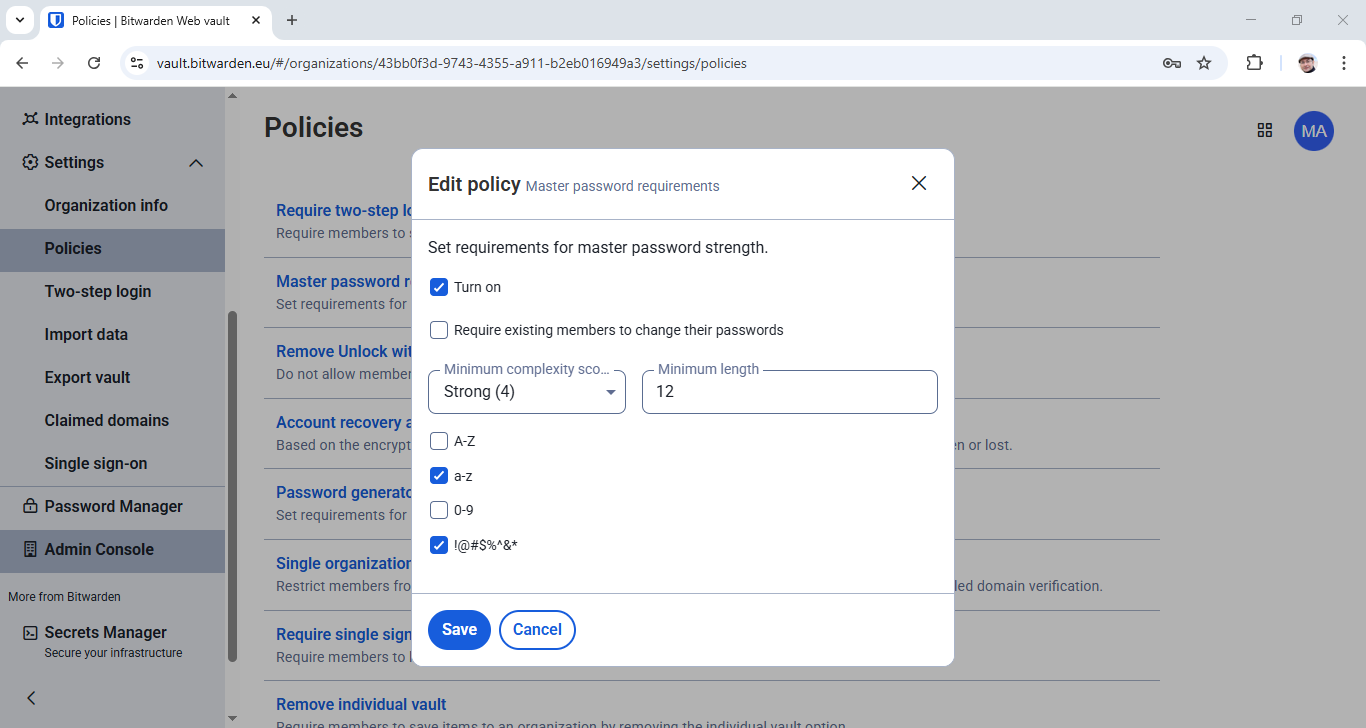Open Single sign-on settings

point(96,463)
